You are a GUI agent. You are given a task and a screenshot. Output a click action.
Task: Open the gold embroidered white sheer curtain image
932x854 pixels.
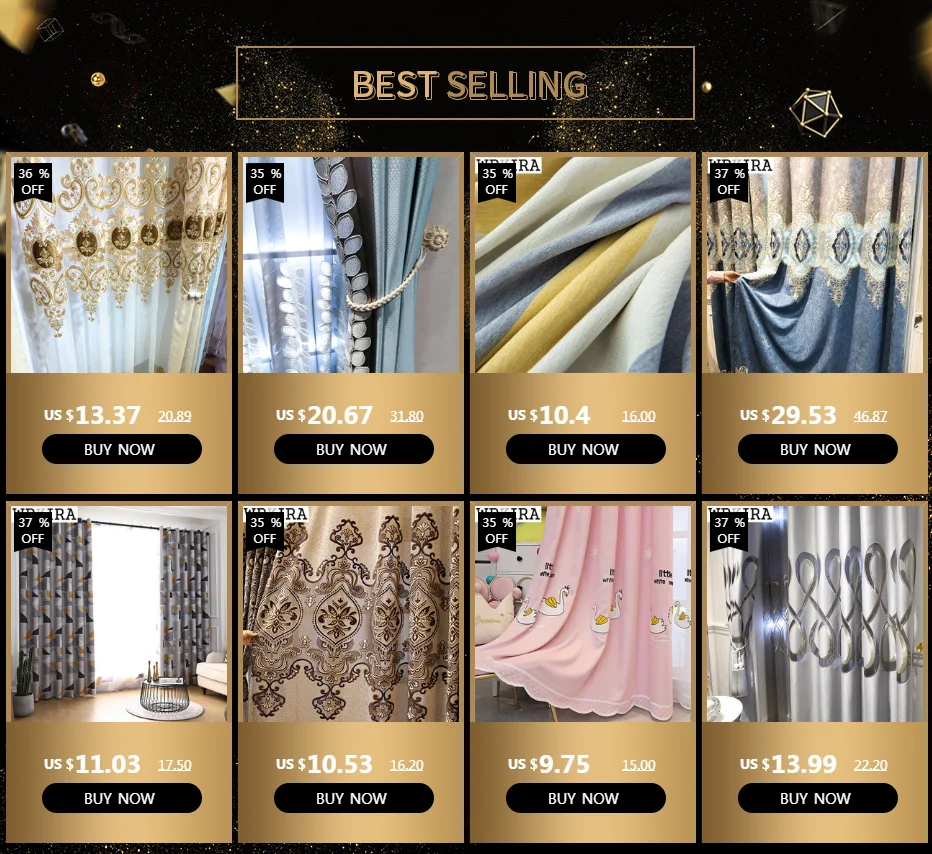(x=119, y=265)
